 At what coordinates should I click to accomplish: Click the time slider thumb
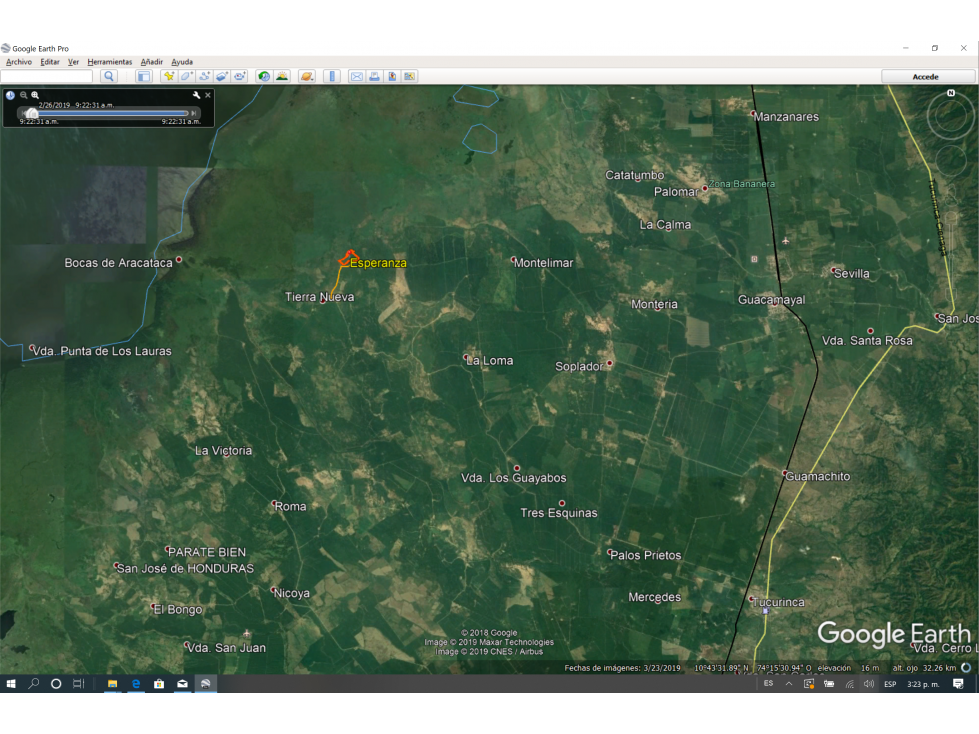click(32, 113)
